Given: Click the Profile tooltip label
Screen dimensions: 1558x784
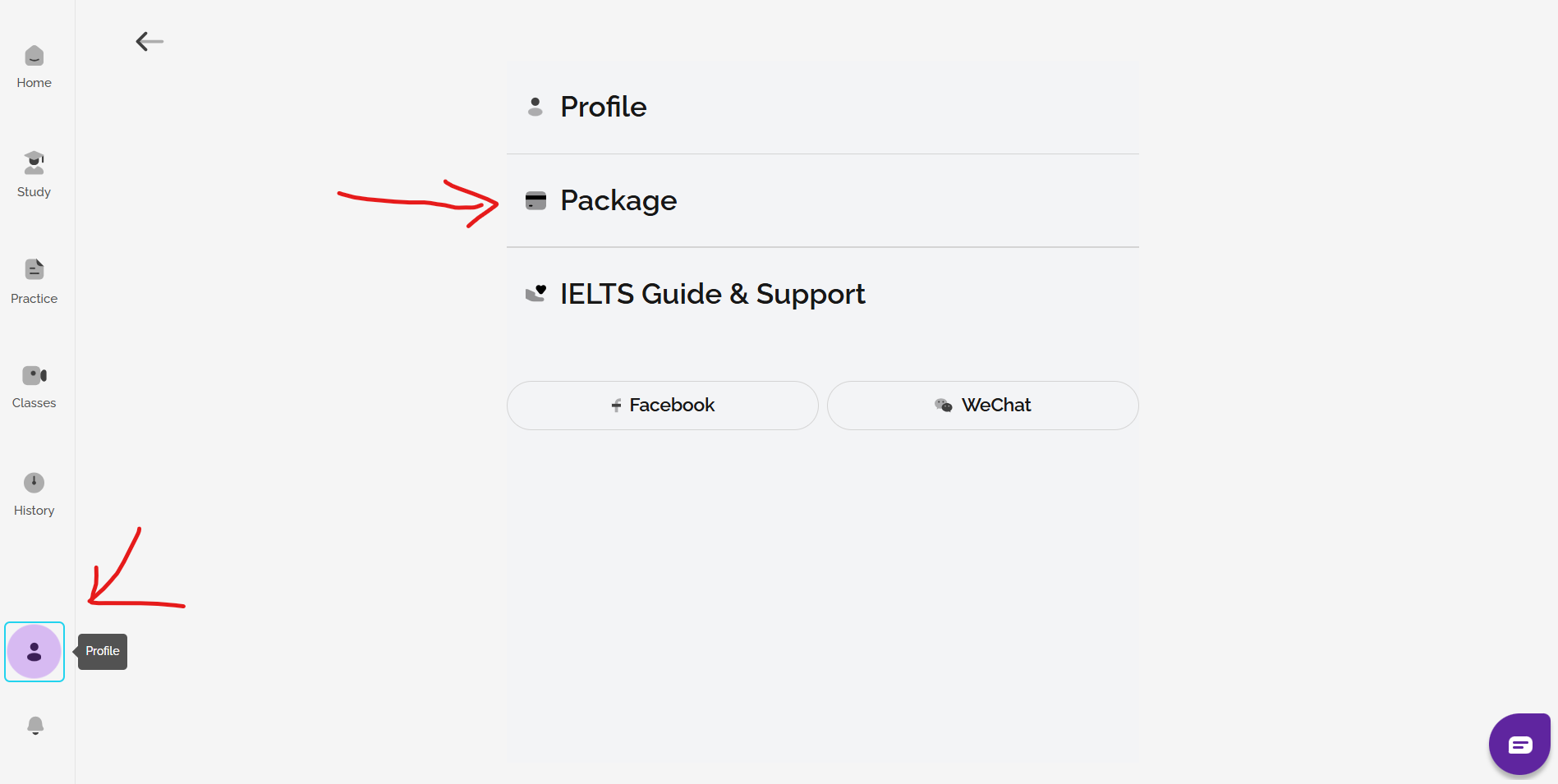Looking at the screenshot, I should (103, 651).
